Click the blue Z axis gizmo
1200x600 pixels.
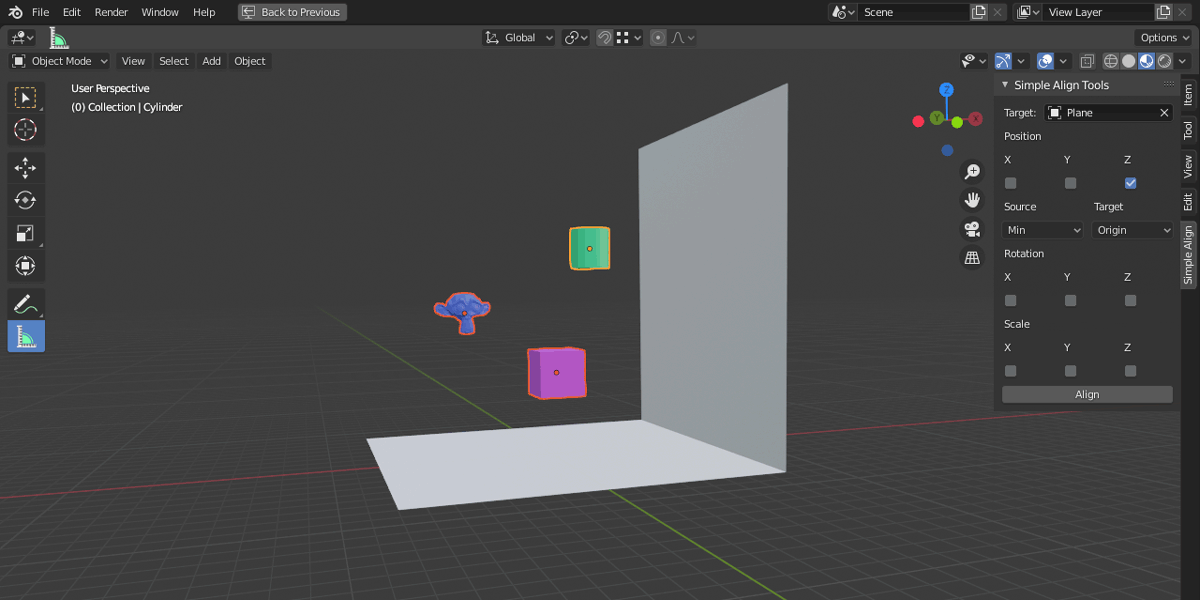pos(946,90)
